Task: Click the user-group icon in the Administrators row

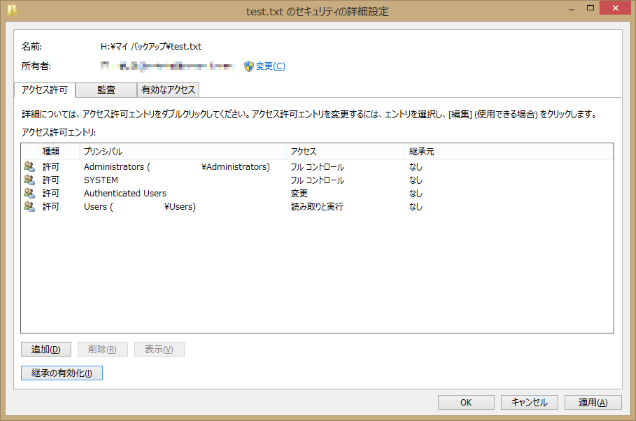Action: (29, 167)
